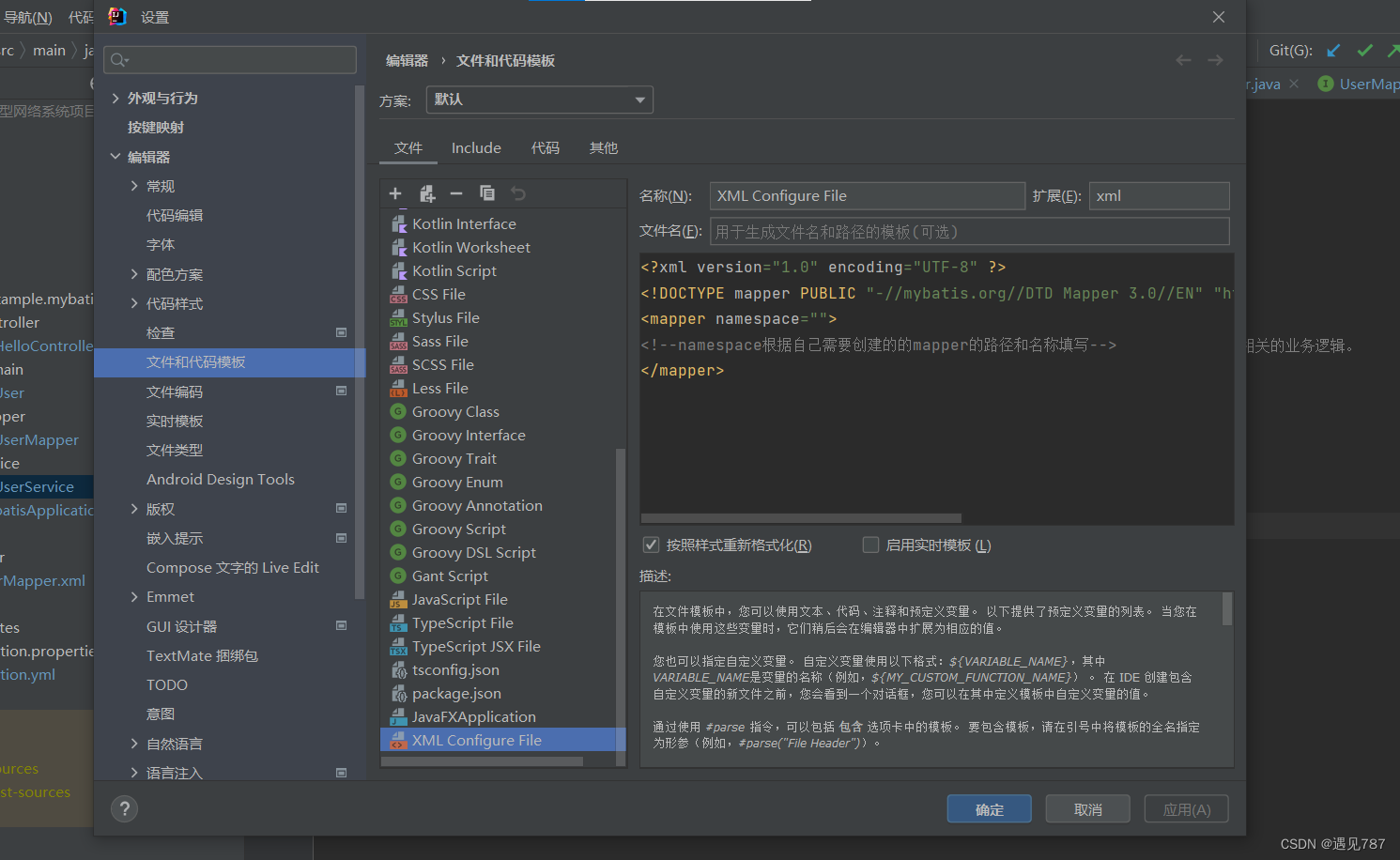The image size is (1400, 860).
Task: Toggle the 按照样式重新格式化 checkbox
Action: click(x=650, y=545)
